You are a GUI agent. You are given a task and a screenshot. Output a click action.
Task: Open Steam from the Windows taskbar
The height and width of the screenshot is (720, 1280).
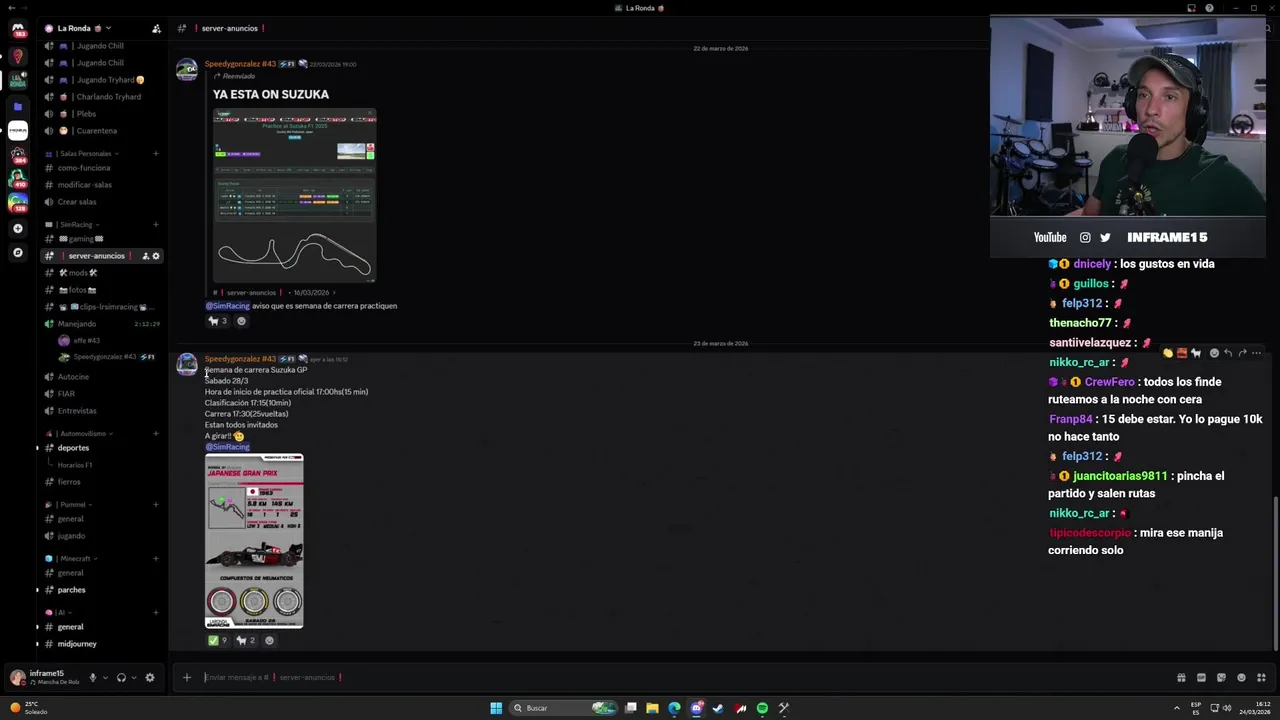tap(718, 708)
